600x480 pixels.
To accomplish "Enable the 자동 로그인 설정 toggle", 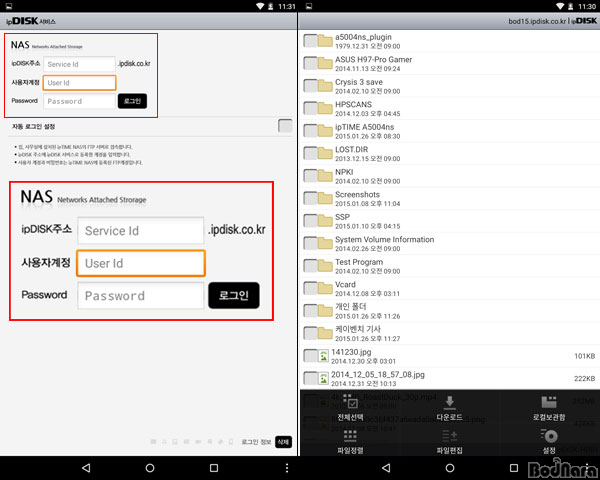I will [x=285, y=126].
